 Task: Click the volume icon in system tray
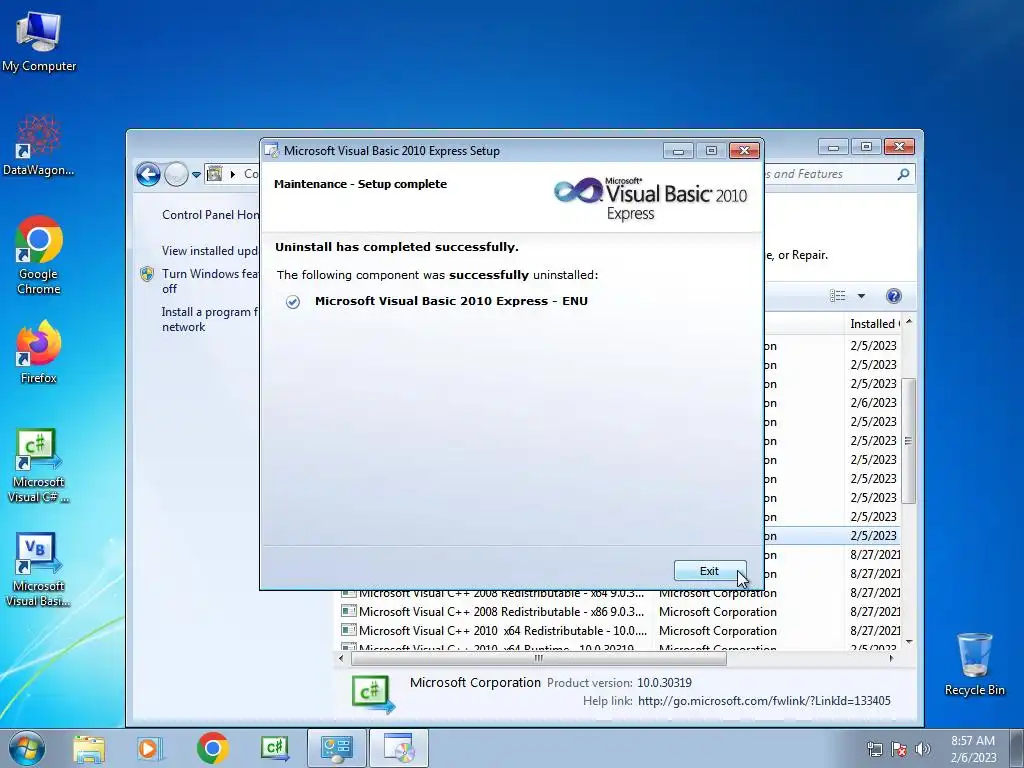(922, 749)
